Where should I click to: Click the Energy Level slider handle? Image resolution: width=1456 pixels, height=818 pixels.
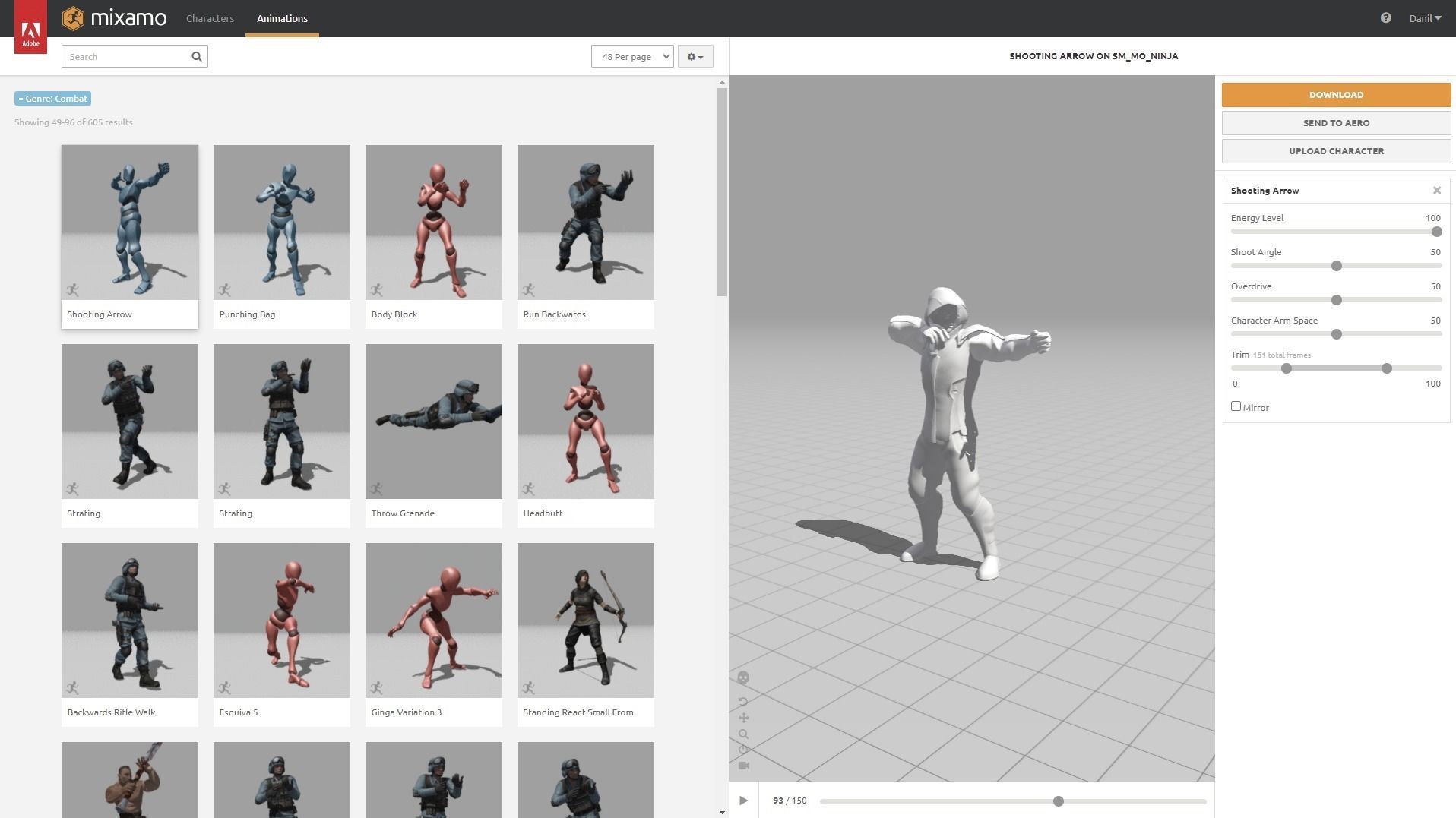[1436, 232]
